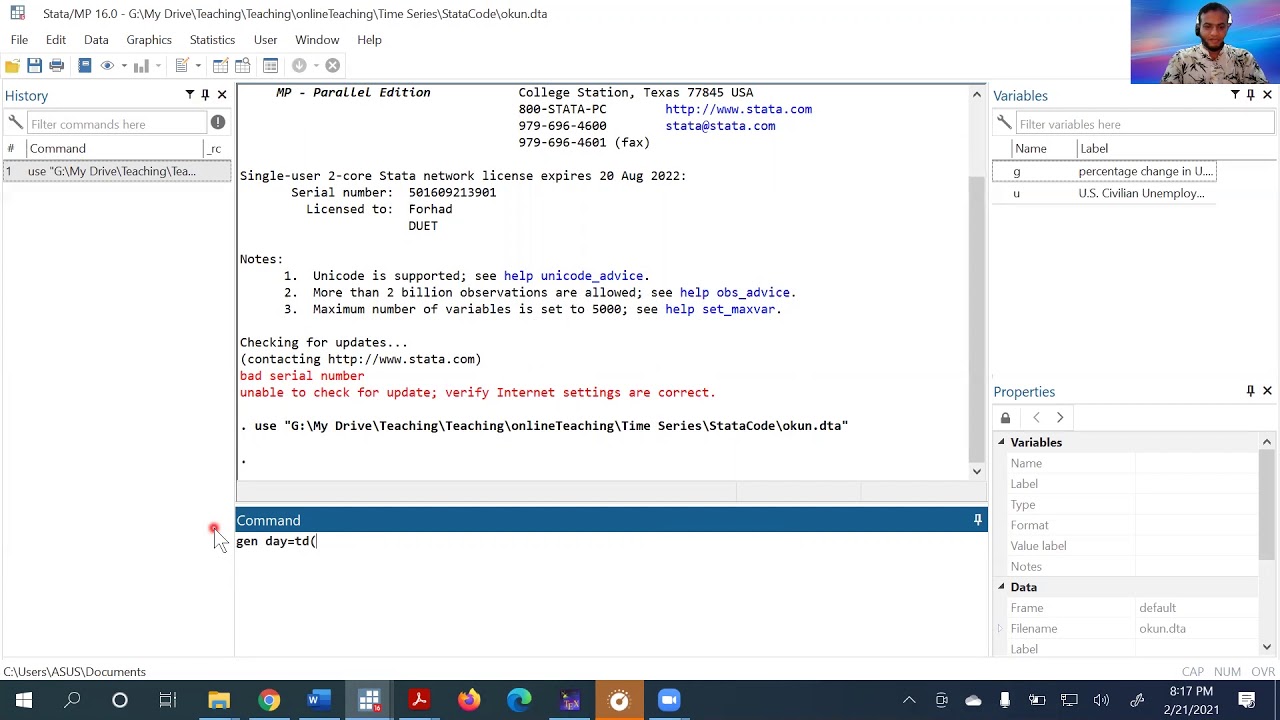This screenshot has width=1280, height=720.
Task: Toggle the History panel pin
Action: point(205,95)
